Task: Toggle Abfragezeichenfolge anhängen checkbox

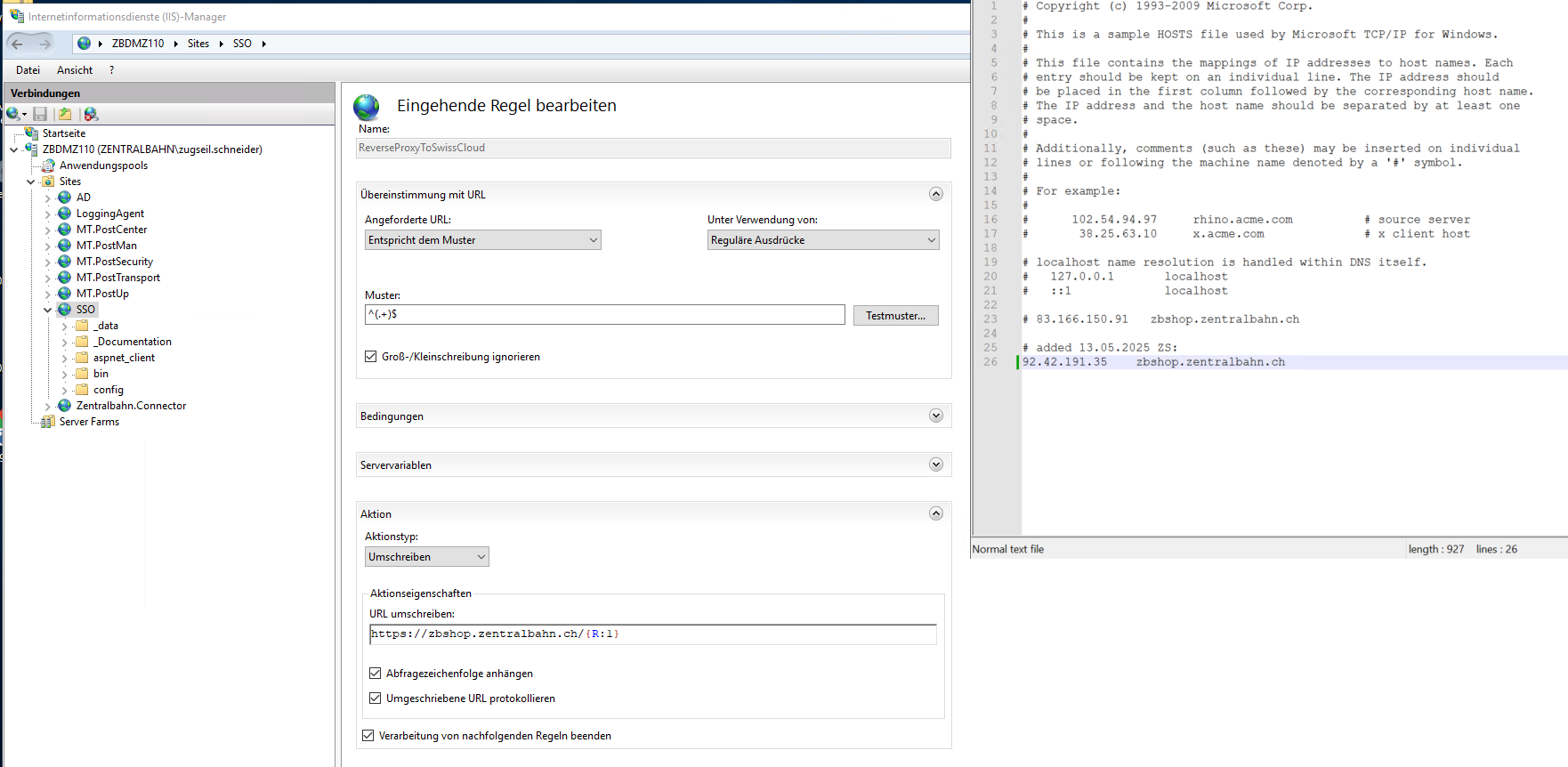Action: pyautogui.click(x=376, y=674)
